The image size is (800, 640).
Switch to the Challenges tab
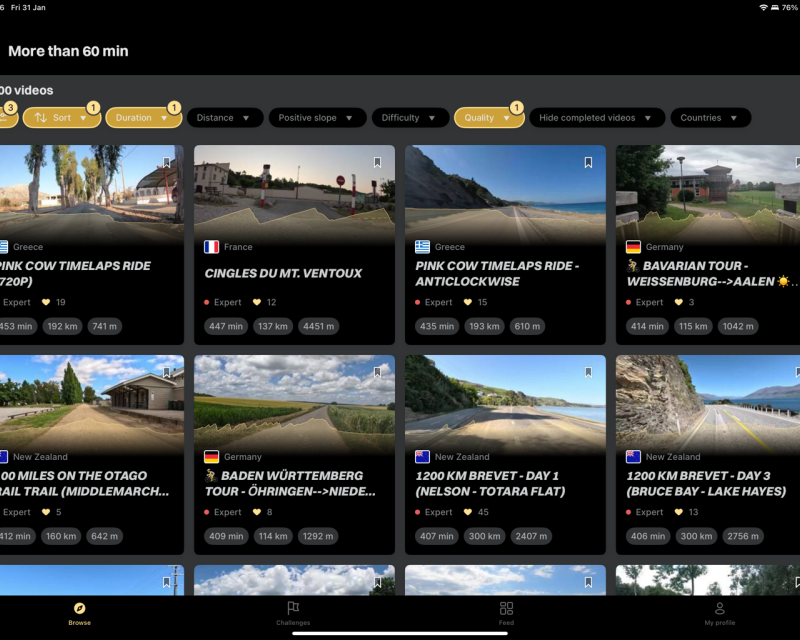(293, 614)
